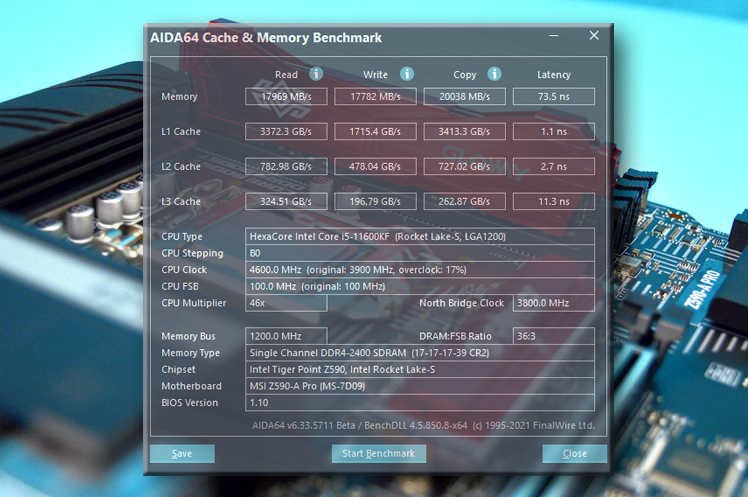
Task: Select the Memory Latency 73.5 ns field
Action: 554,96
